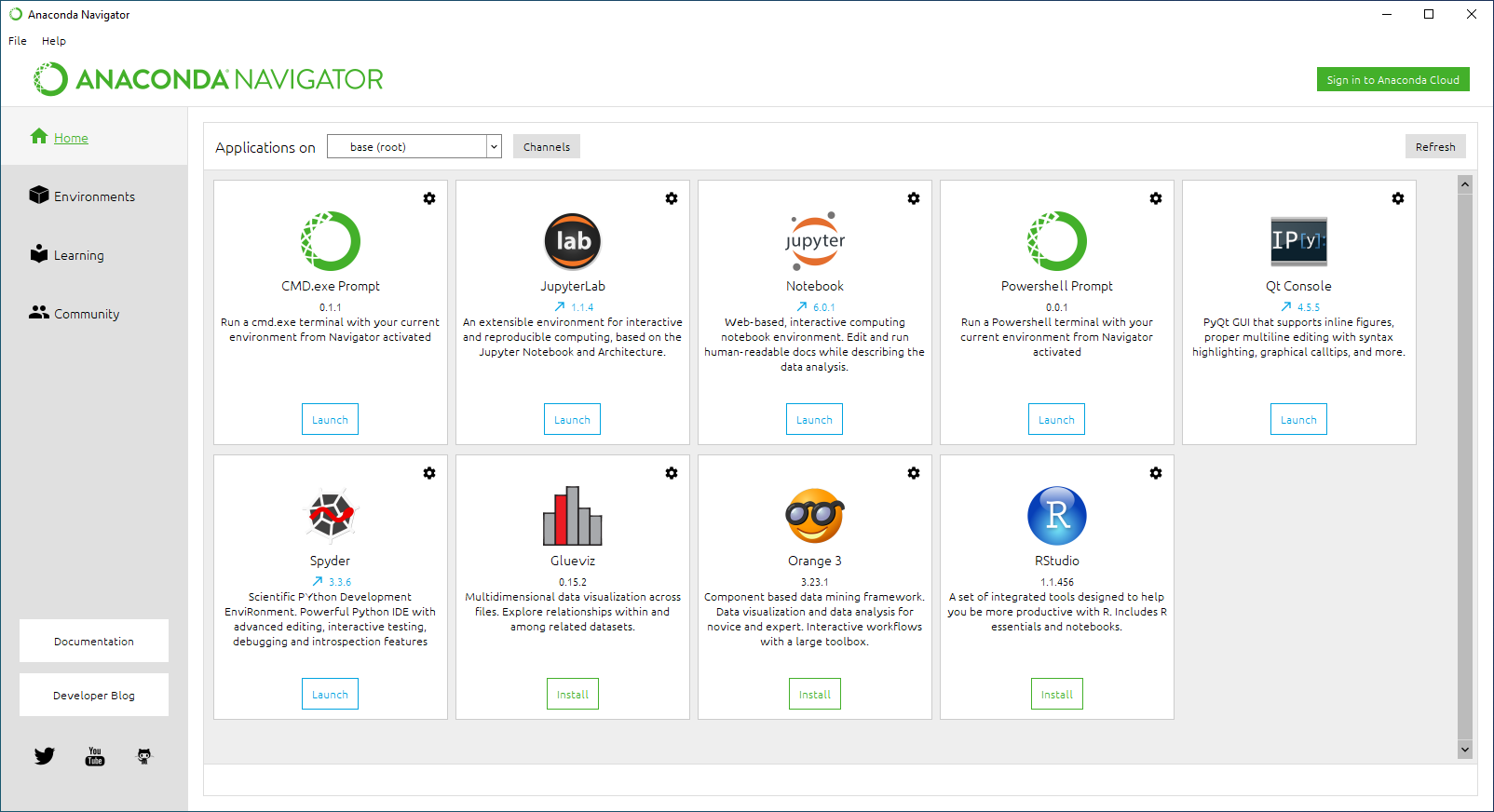
Task: Click the Channels button
Action: pyautogui.click(x=547, y=146)
